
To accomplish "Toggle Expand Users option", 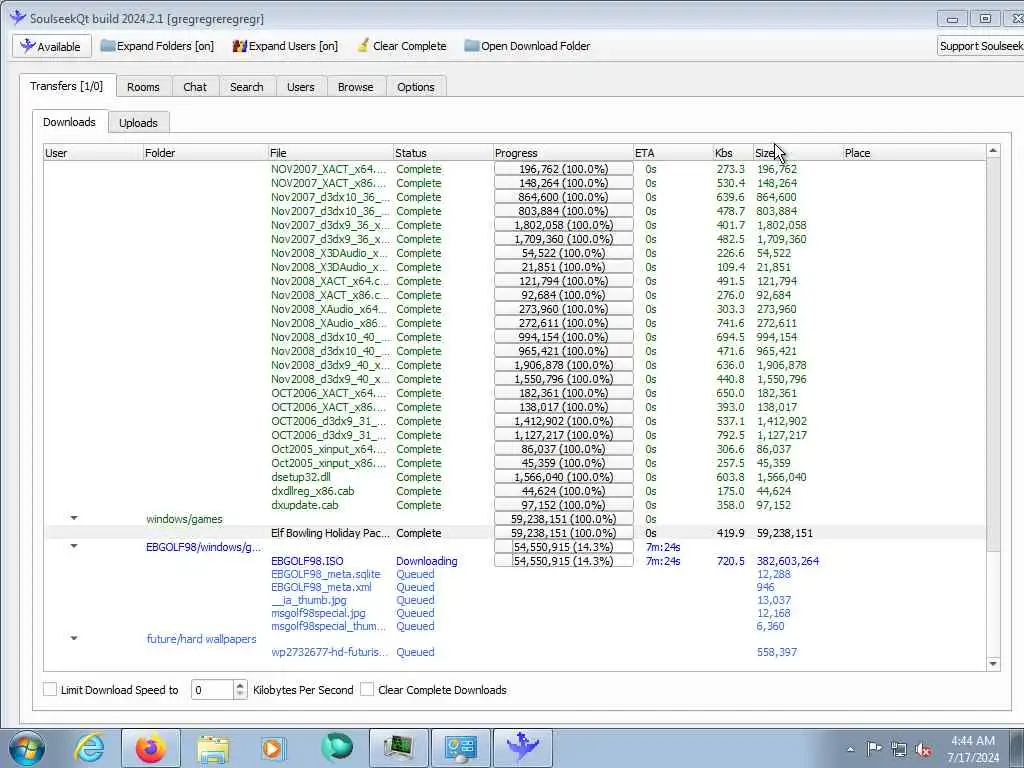I will (x=285, y=46).
